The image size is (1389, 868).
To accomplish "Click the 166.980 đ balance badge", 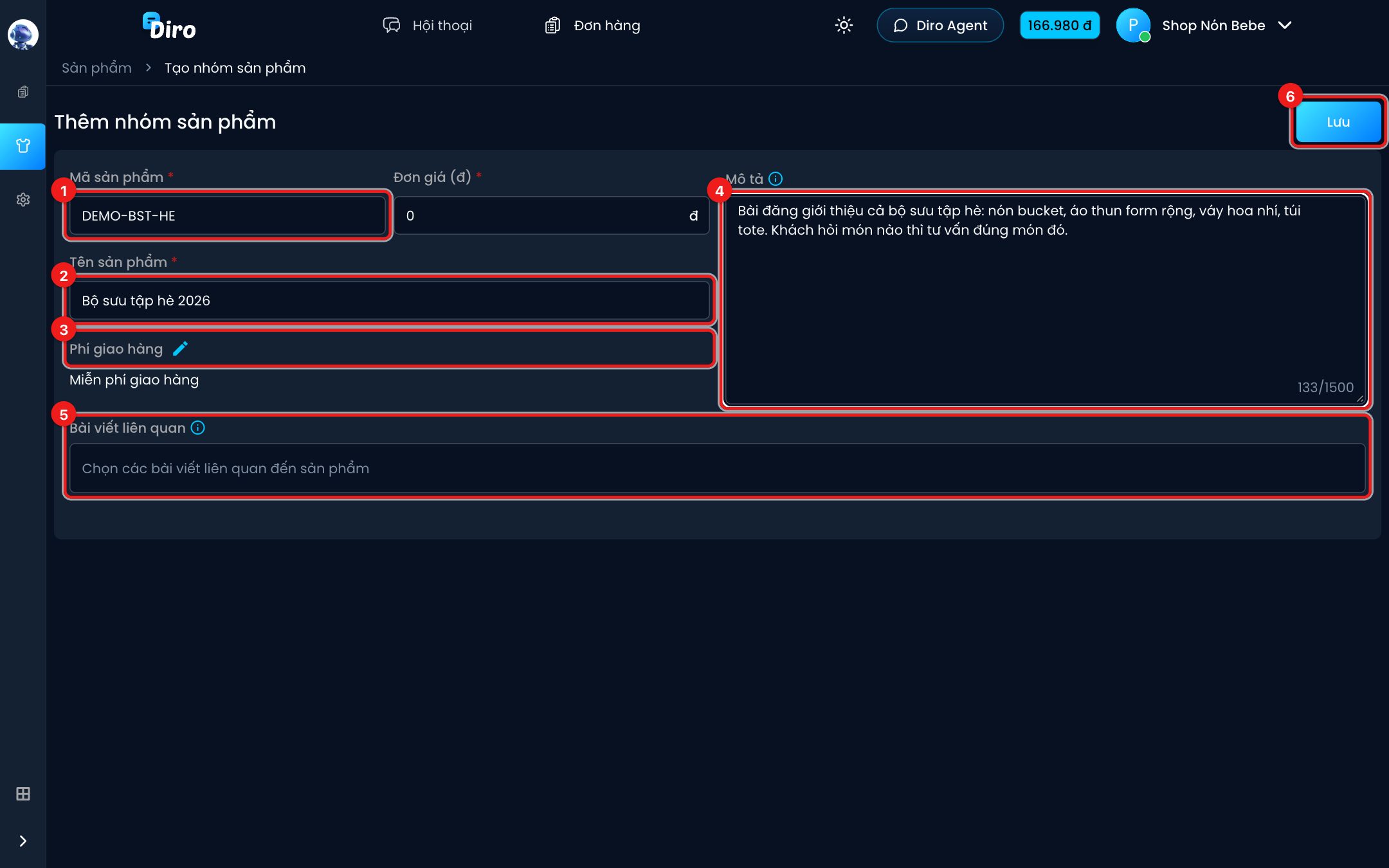I will pyautogui.click(x=1060, y=25).
